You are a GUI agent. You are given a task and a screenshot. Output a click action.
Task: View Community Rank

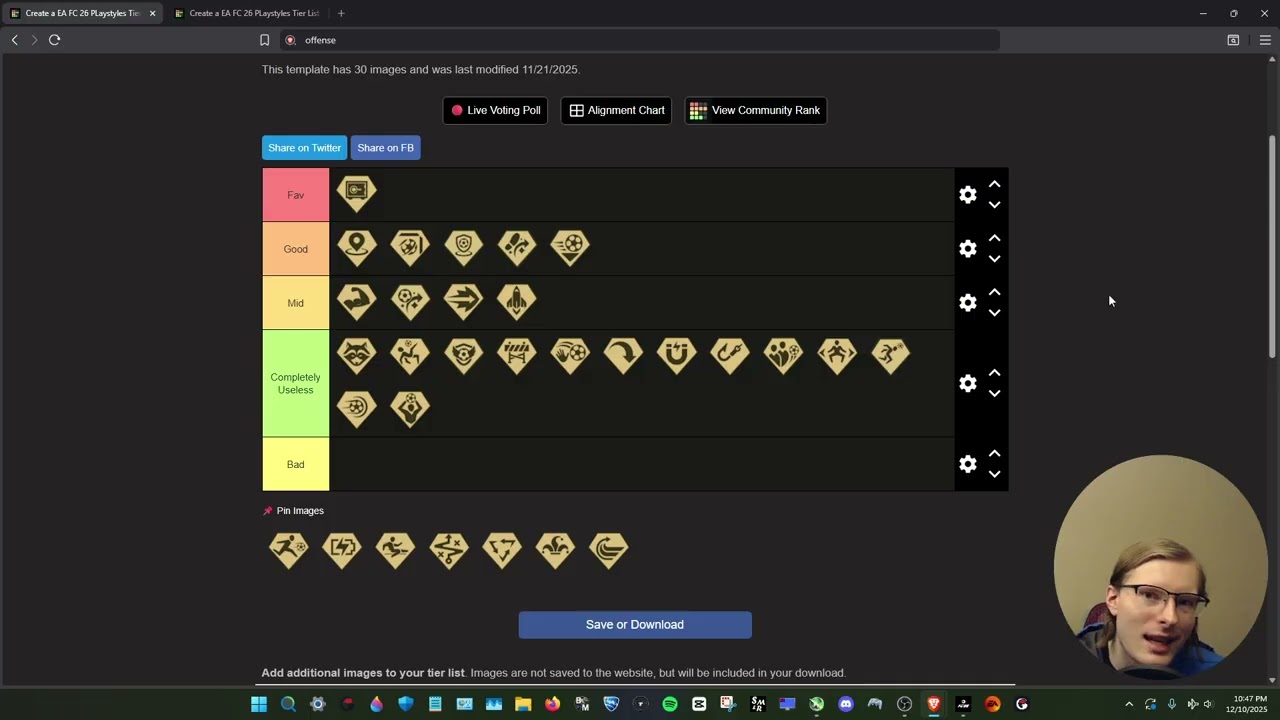pos(755,110)
